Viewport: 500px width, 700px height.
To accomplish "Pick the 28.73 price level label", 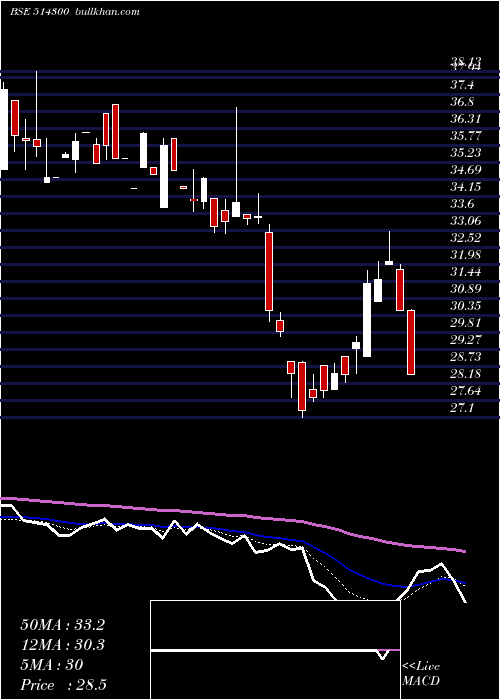I will pyautogui.click(x=465, y=356).
